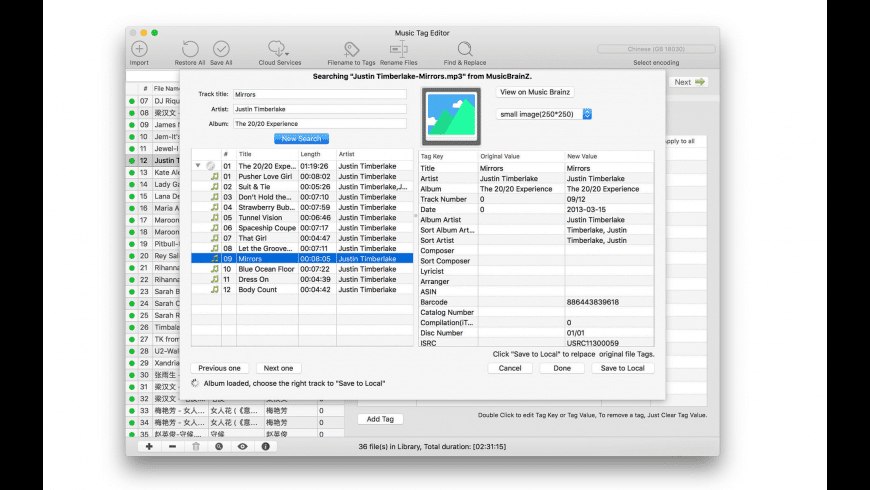Click the info icon in bottom bar

click(x=266, y=446)
